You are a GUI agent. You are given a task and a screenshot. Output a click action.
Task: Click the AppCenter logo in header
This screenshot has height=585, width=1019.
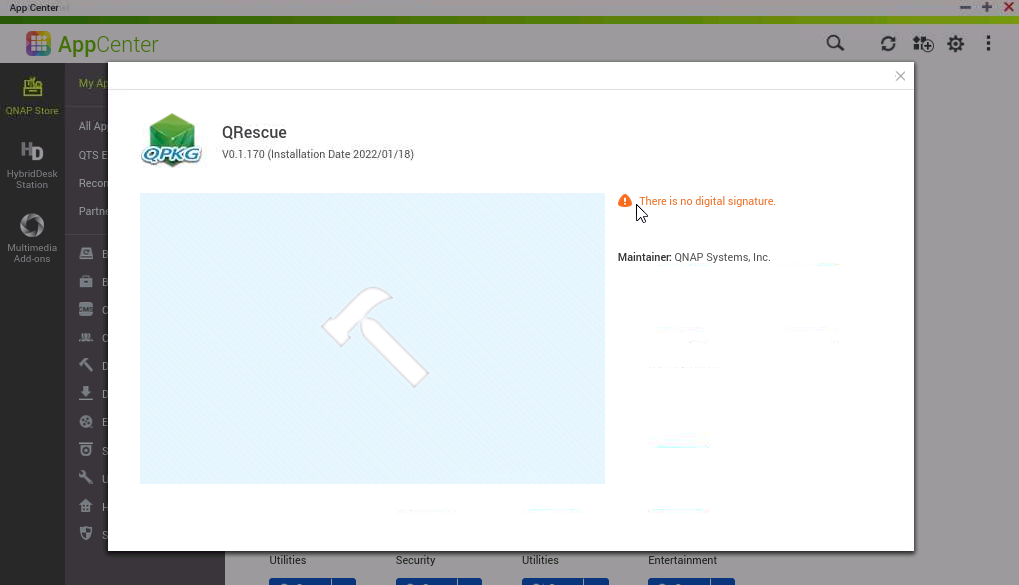[92, 44]
